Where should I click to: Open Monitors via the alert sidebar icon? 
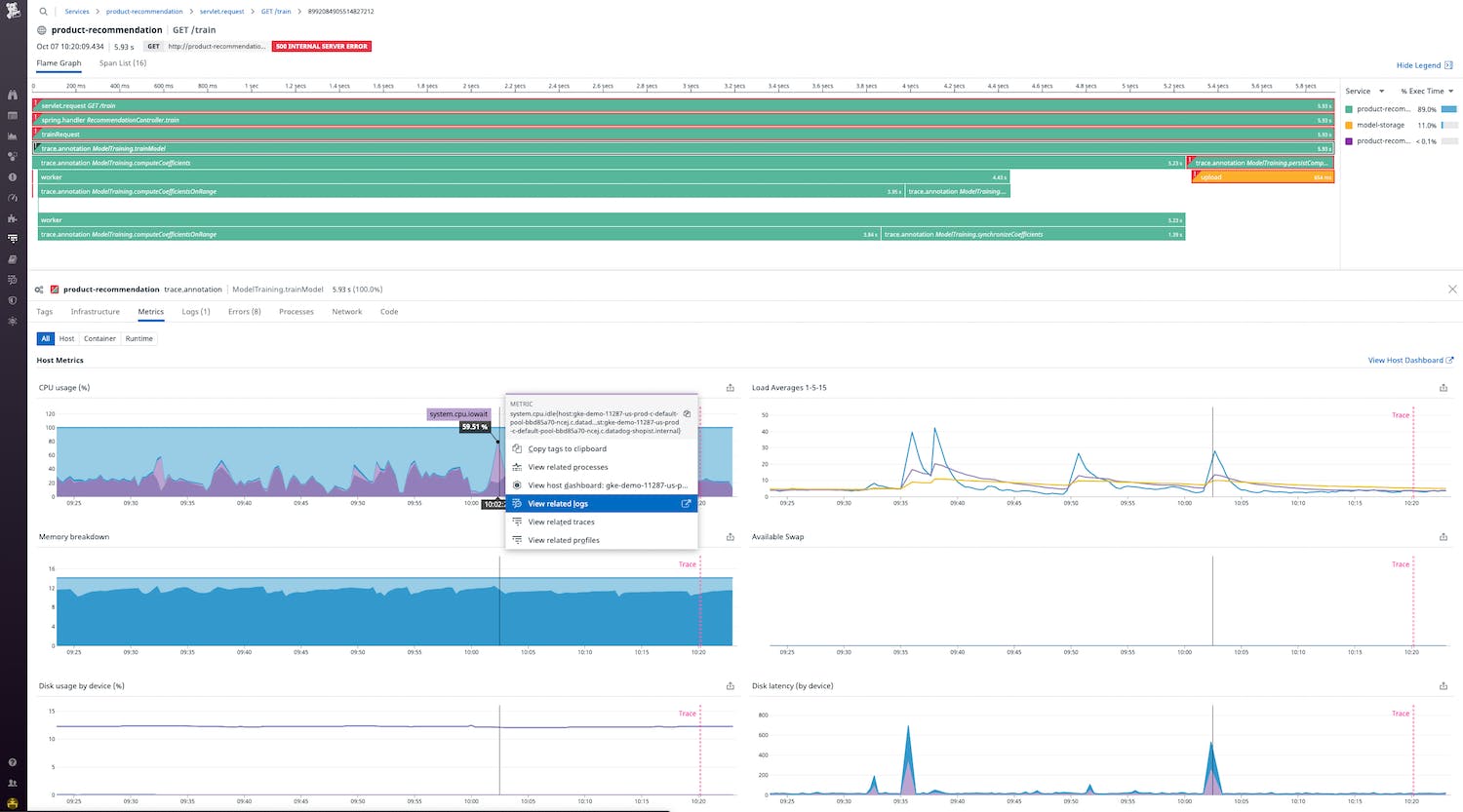pyautogui.click(x=13, y=177)
